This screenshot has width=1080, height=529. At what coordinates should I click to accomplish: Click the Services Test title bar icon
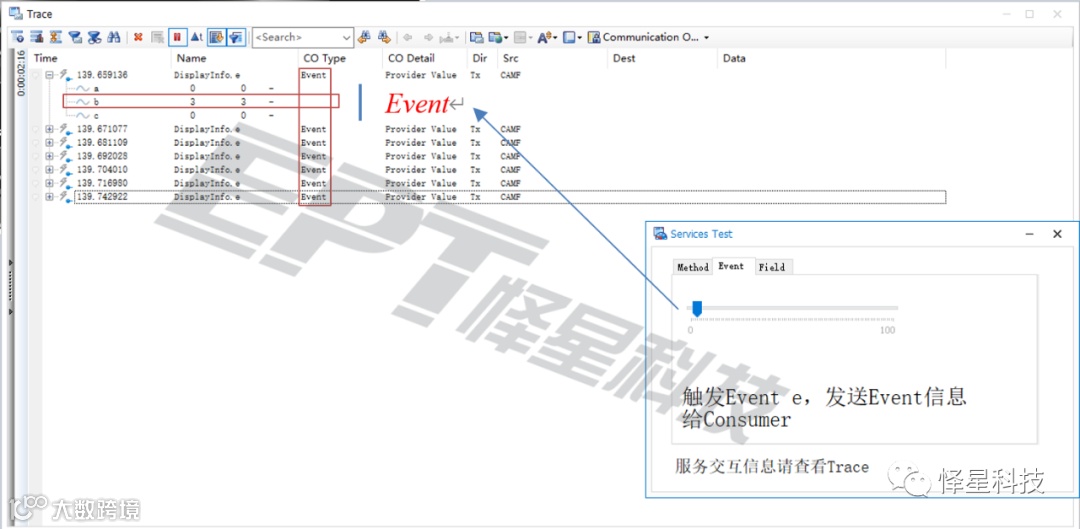tap(660, 234)
